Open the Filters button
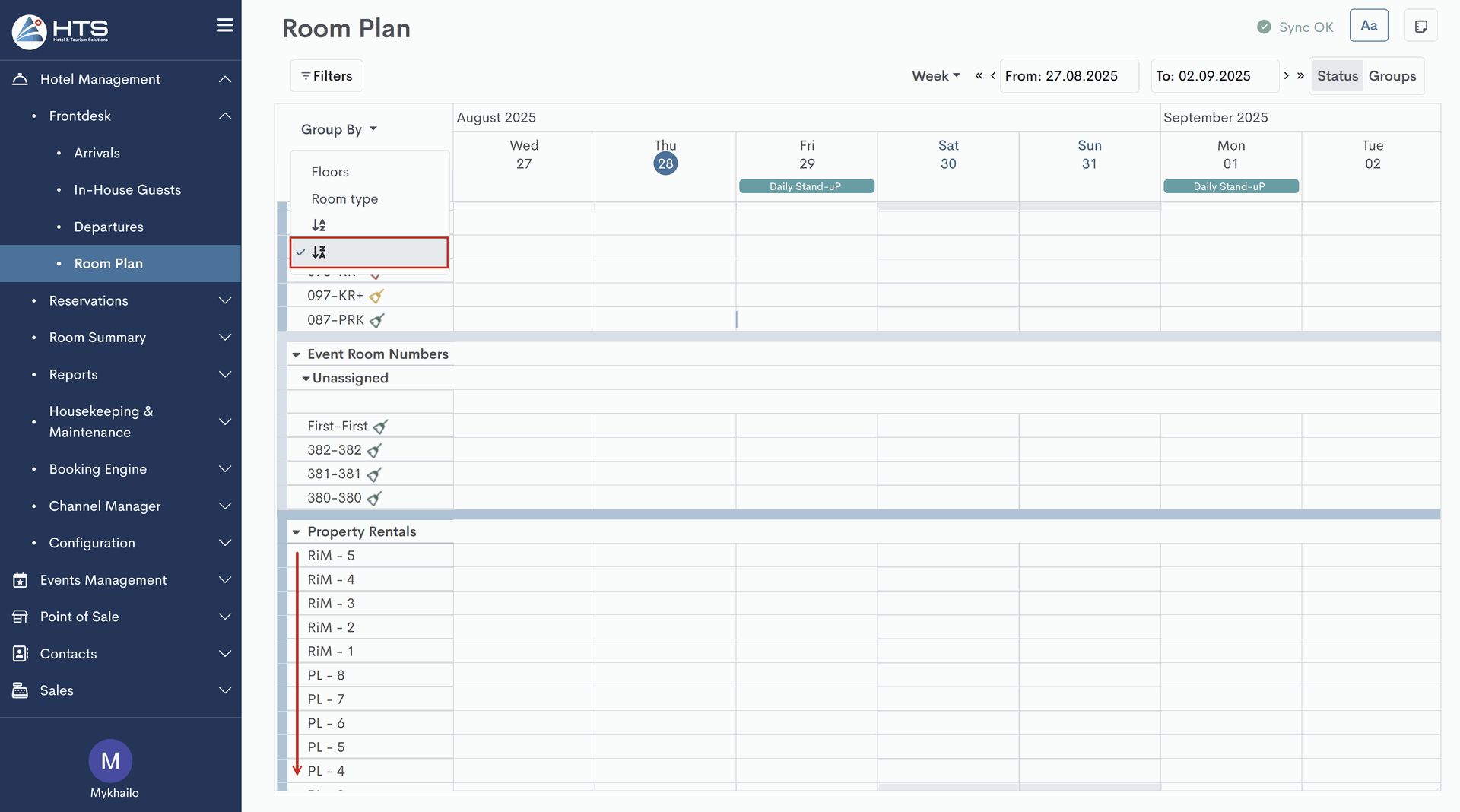This screenshot has height=812, width=1460. click(x=327, y=76)
